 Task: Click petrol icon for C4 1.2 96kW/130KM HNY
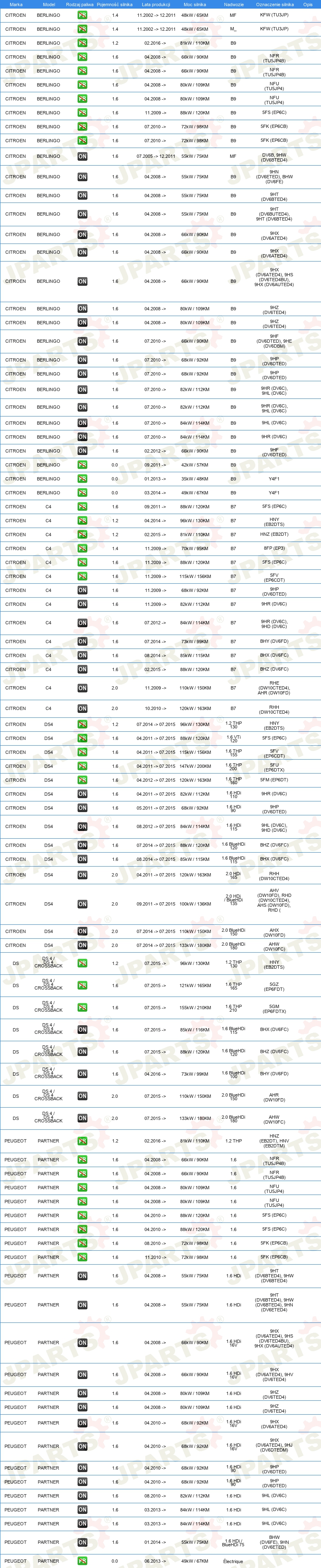click(x=82, y=521)
